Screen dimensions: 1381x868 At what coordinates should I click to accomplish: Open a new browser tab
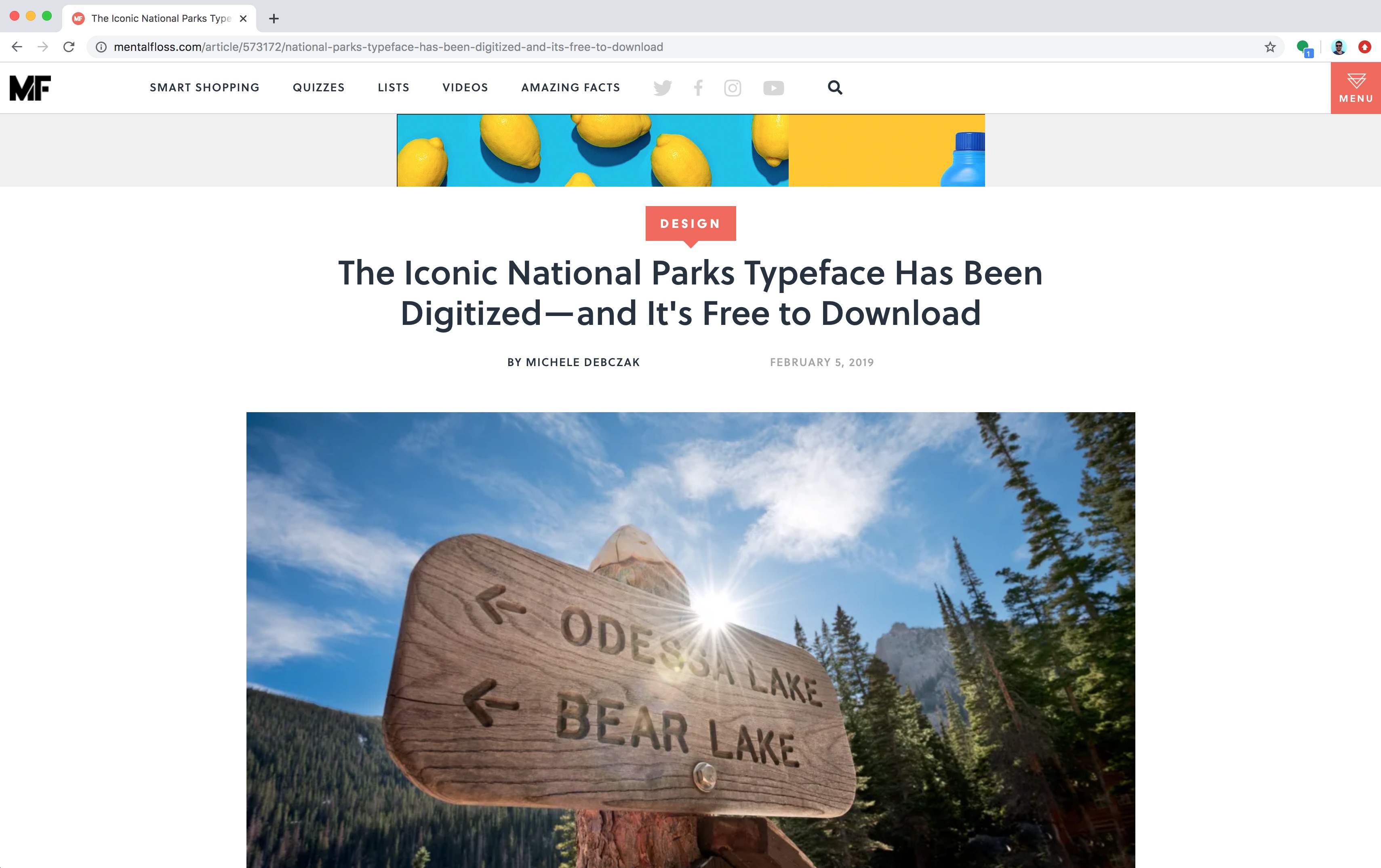274,18
